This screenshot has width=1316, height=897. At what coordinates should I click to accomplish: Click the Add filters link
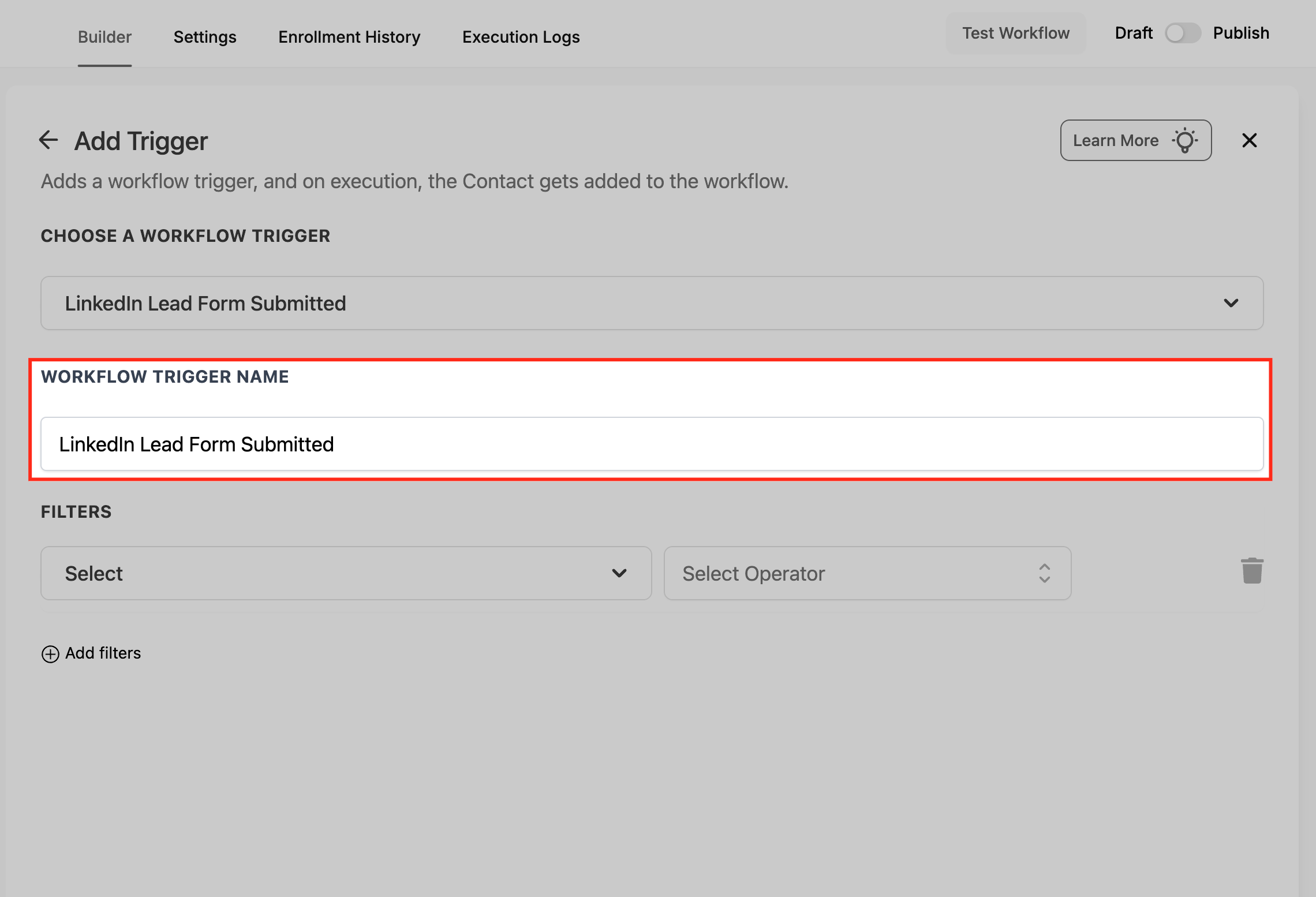point(103,653)
